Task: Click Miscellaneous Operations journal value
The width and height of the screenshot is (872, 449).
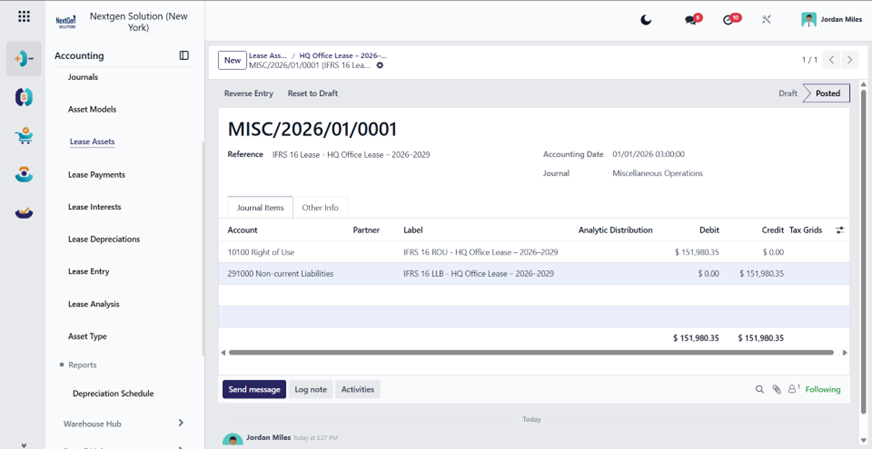Action: coord(657,174)
